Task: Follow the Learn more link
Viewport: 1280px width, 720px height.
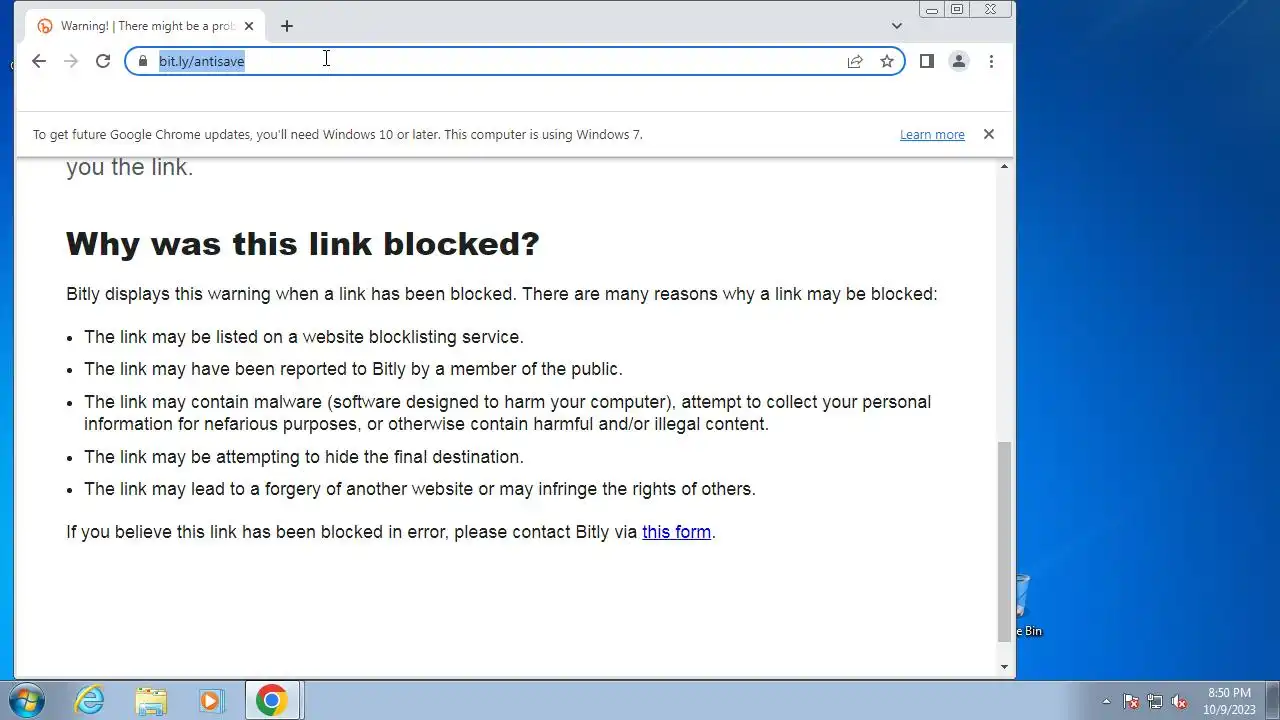Action: (x=932, y=134)
